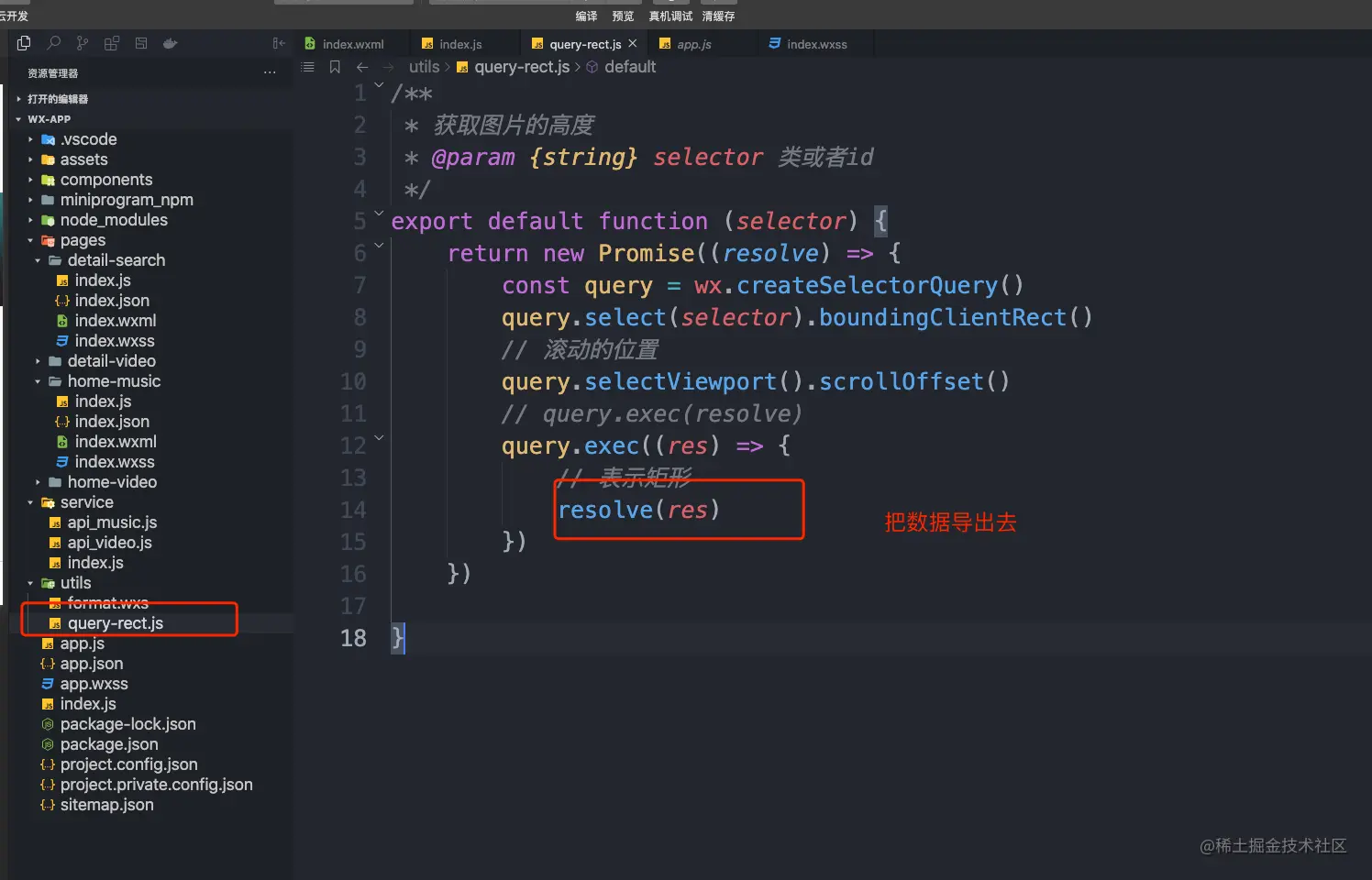The width and height of the screenshot is (1372, 880).
Task: Place cursor on the resolve(res) call
Action: tap(639, 510)
